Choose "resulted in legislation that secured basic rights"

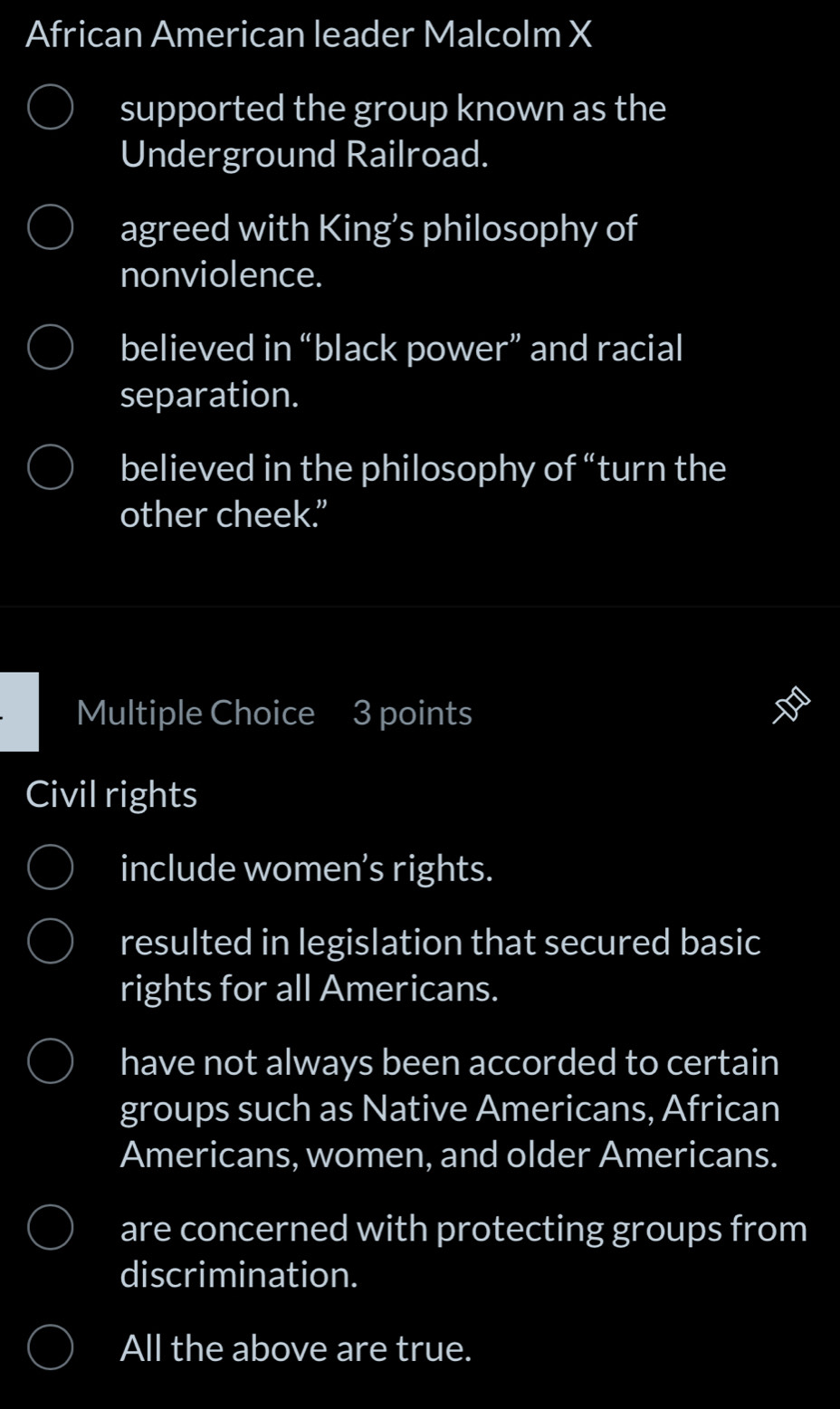click(52, 942)
